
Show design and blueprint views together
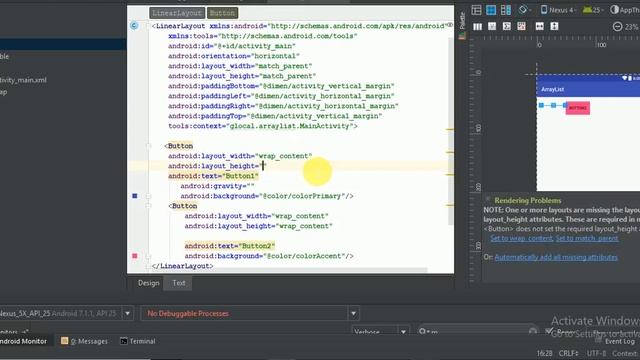click(x=506, y=10)
